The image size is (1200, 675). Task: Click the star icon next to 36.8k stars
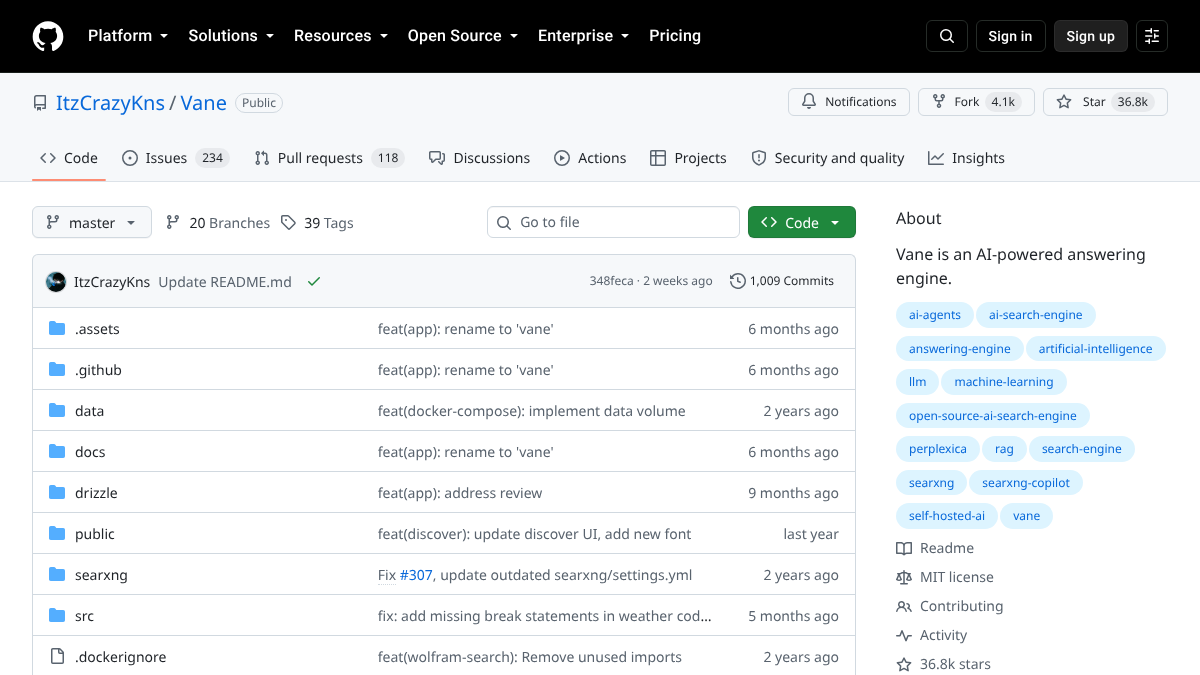click(x=904, y=664)
